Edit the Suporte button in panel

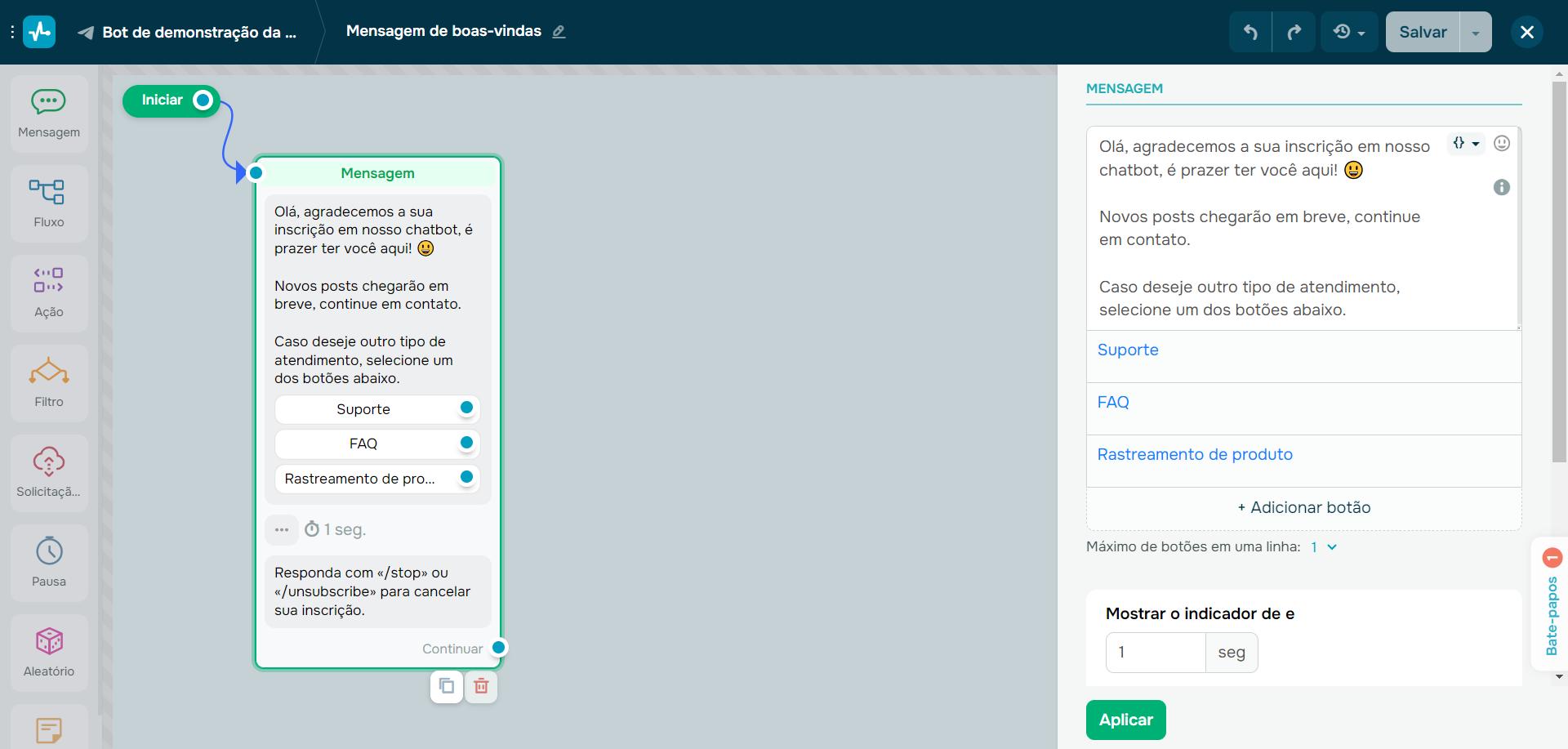pos(1303,357)
